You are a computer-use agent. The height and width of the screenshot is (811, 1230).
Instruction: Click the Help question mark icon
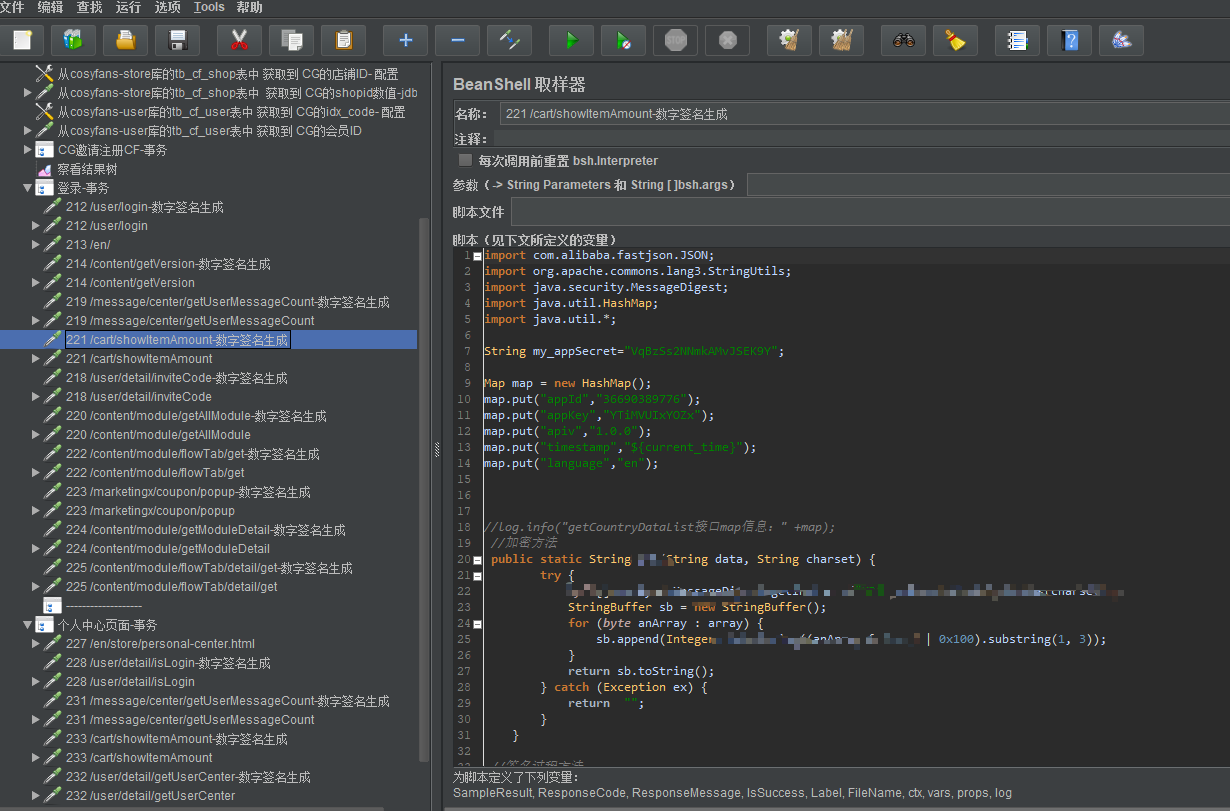tap(1070, 40)
